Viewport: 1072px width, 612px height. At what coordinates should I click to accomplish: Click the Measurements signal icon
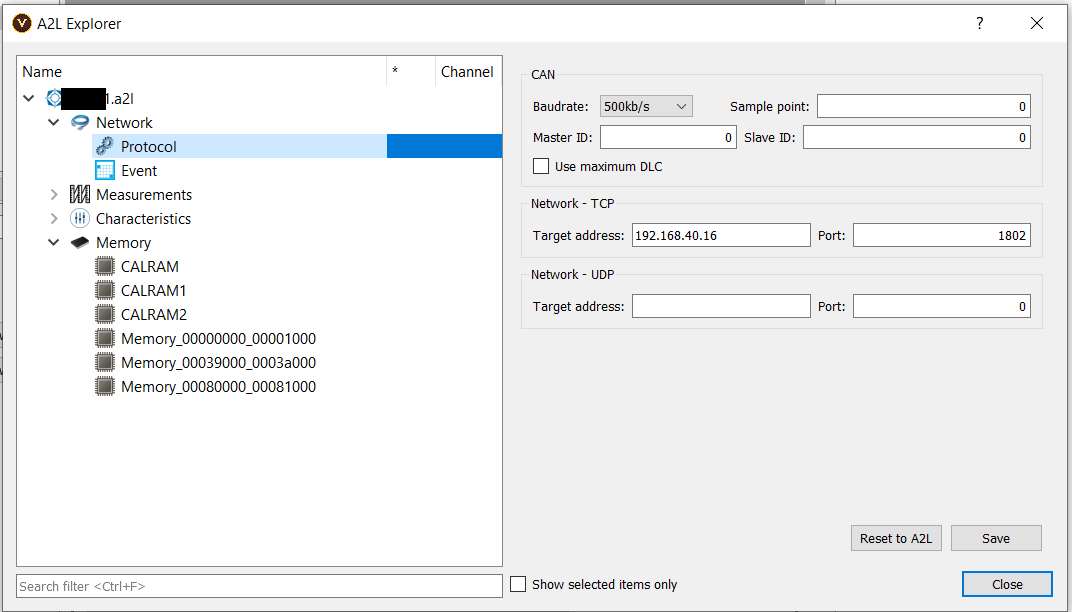pos(80,195)
